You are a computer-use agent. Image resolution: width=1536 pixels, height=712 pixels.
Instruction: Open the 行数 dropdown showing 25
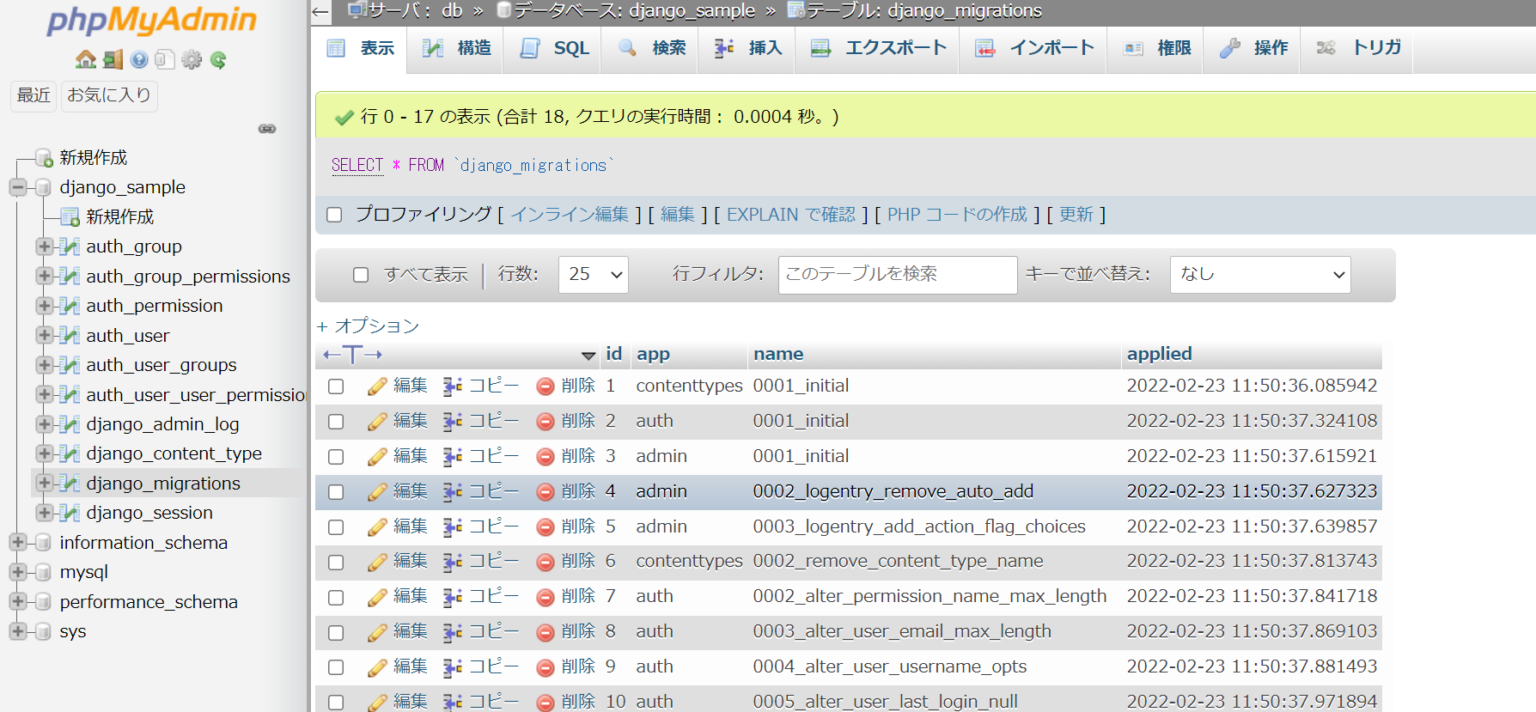point(593,274)
